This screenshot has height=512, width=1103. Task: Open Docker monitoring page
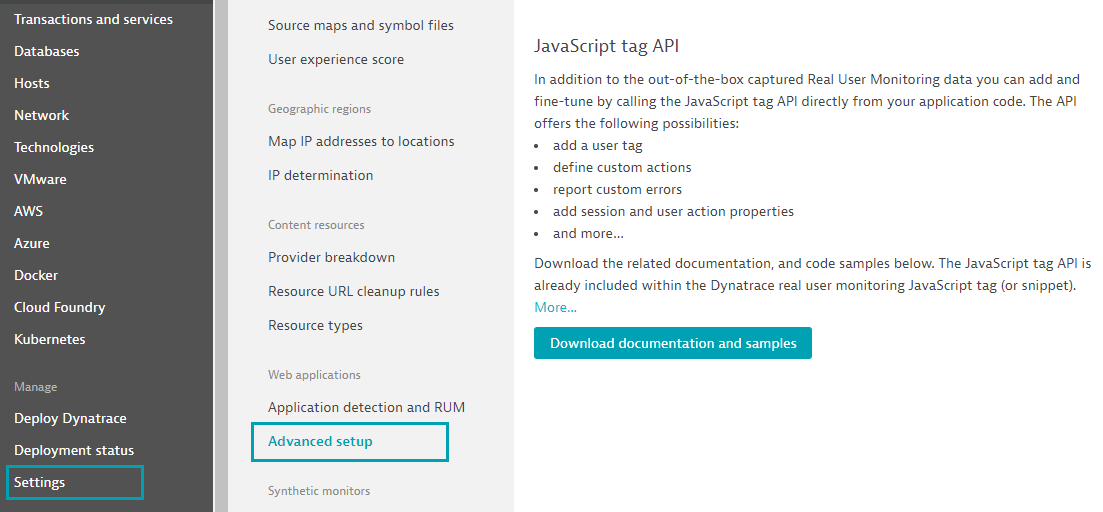[x=36, y=275]
